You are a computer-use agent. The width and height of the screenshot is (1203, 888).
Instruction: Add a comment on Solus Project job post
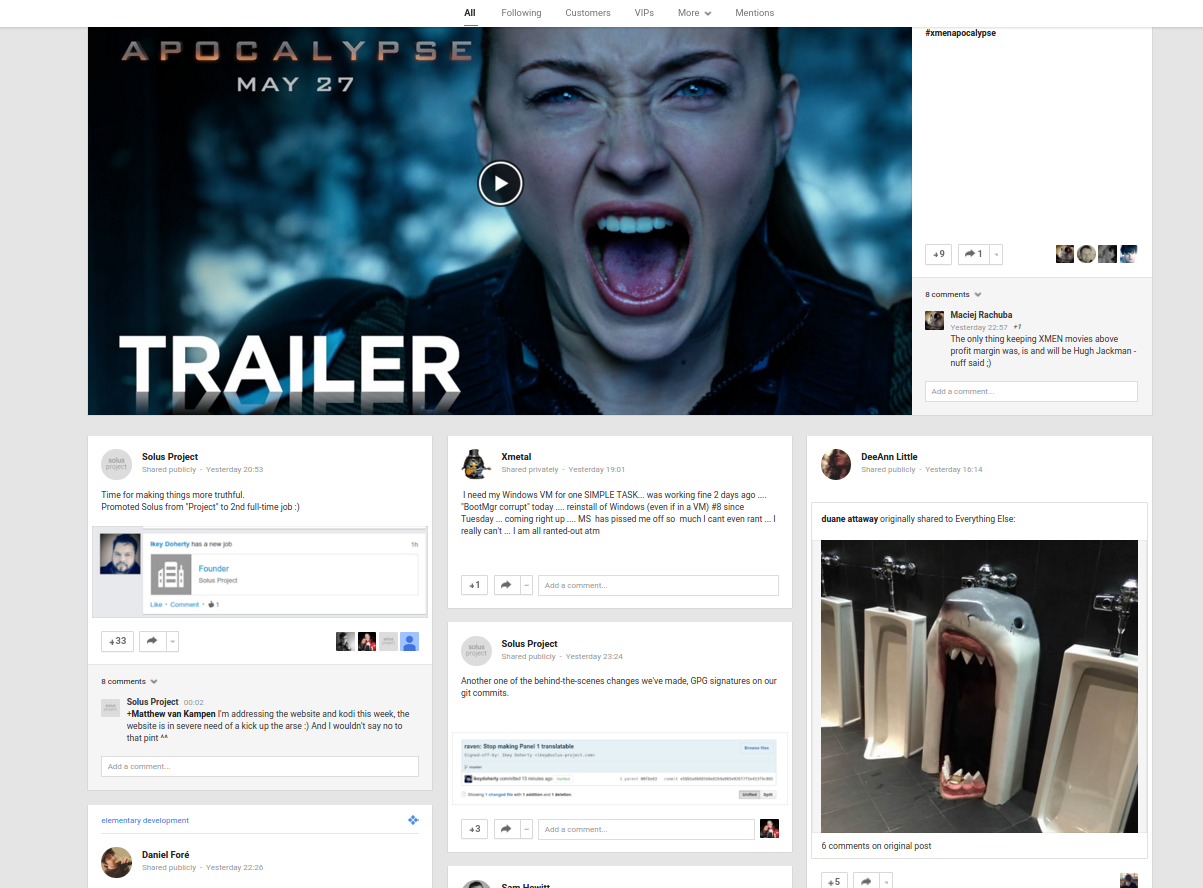click(260, 766)
